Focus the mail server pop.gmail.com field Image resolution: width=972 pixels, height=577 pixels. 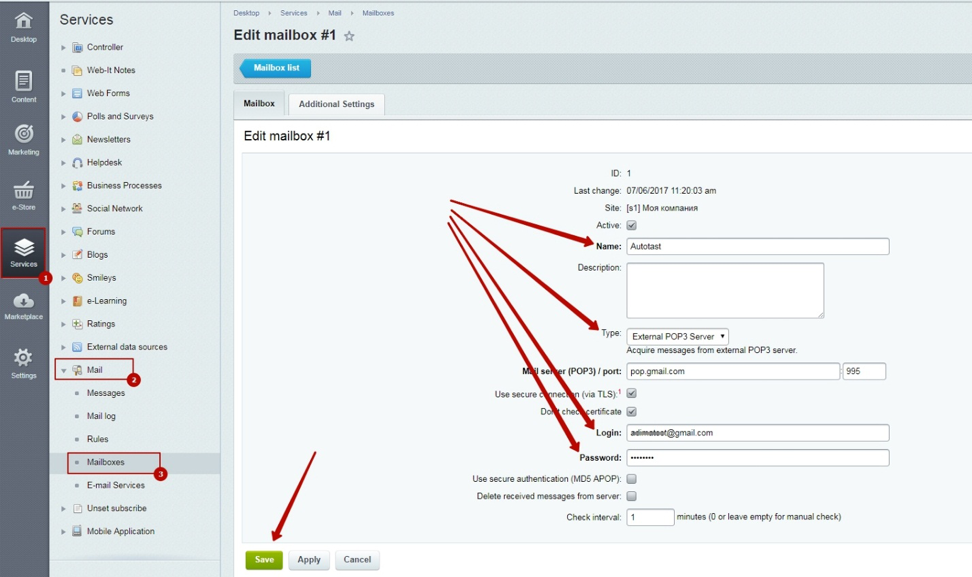pyautogui.click(x=733, y=371)
